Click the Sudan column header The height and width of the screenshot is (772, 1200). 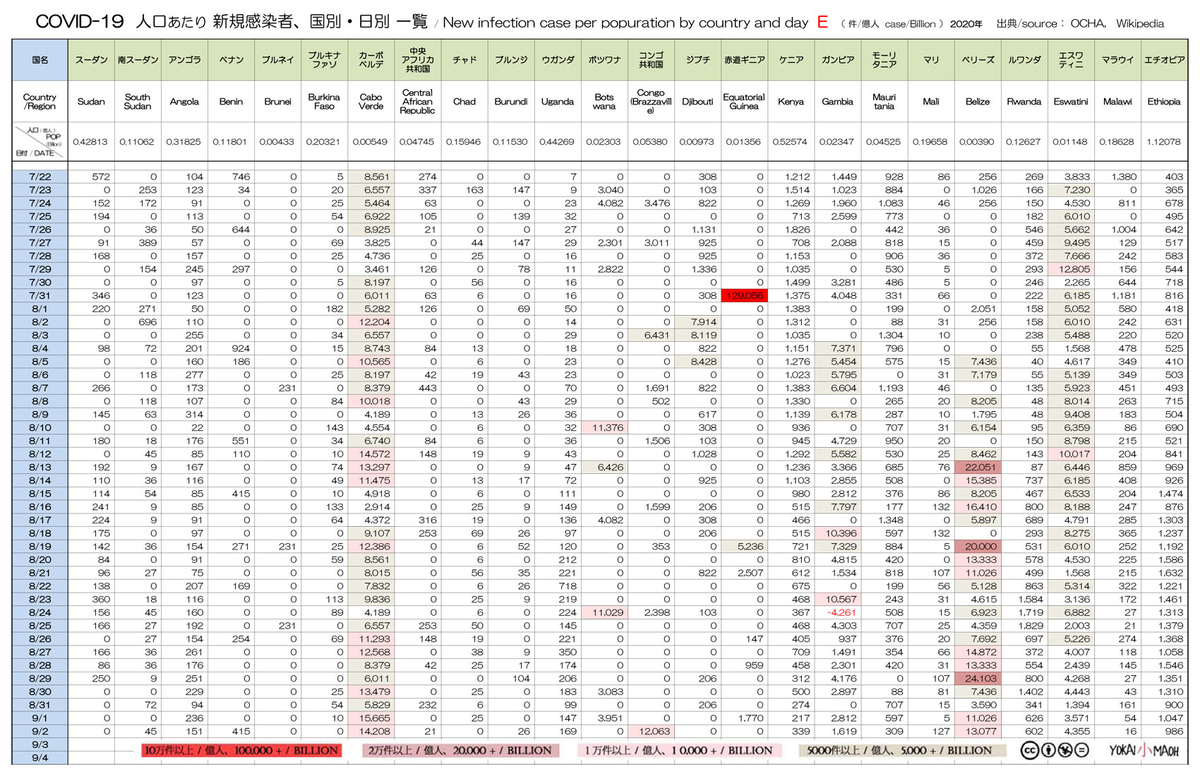91,102
